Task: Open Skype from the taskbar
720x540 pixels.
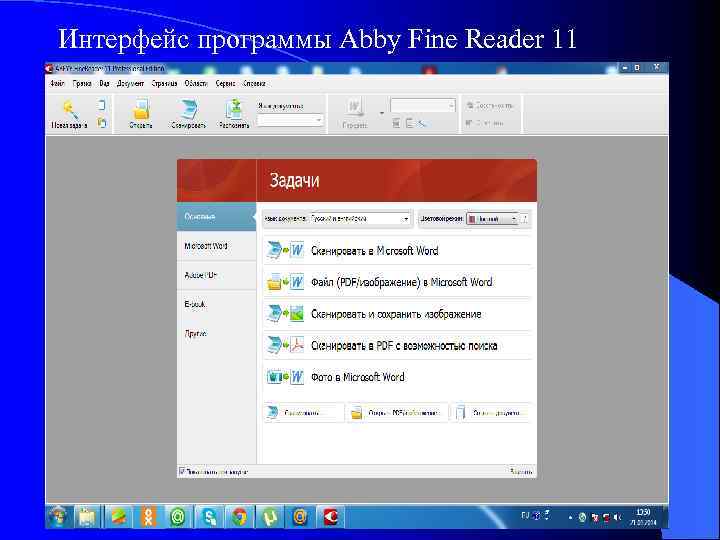Action: [x=209, y=518]
